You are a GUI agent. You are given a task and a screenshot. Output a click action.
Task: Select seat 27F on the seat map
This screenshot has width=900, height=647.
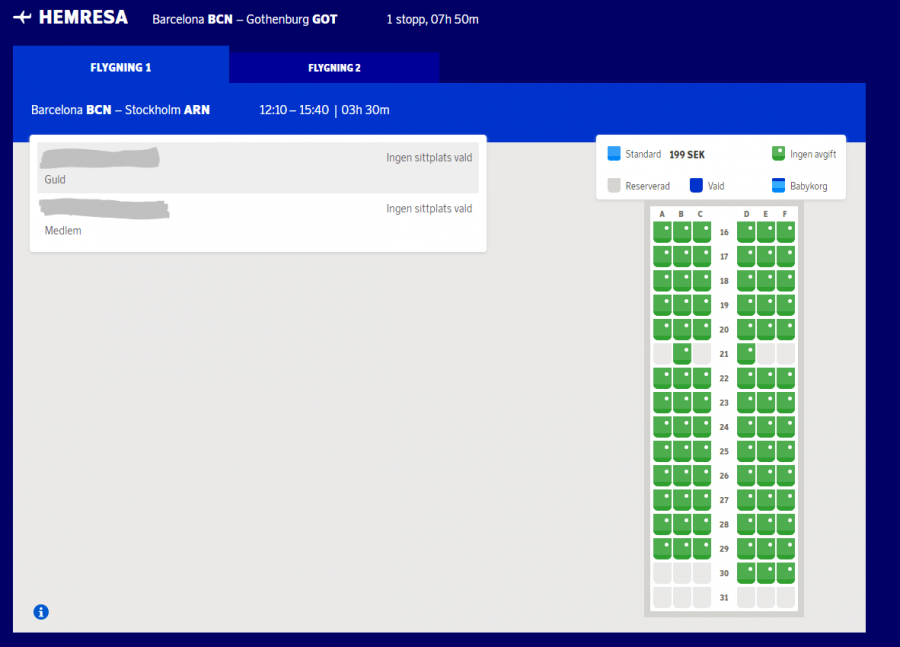pos(786,500)
